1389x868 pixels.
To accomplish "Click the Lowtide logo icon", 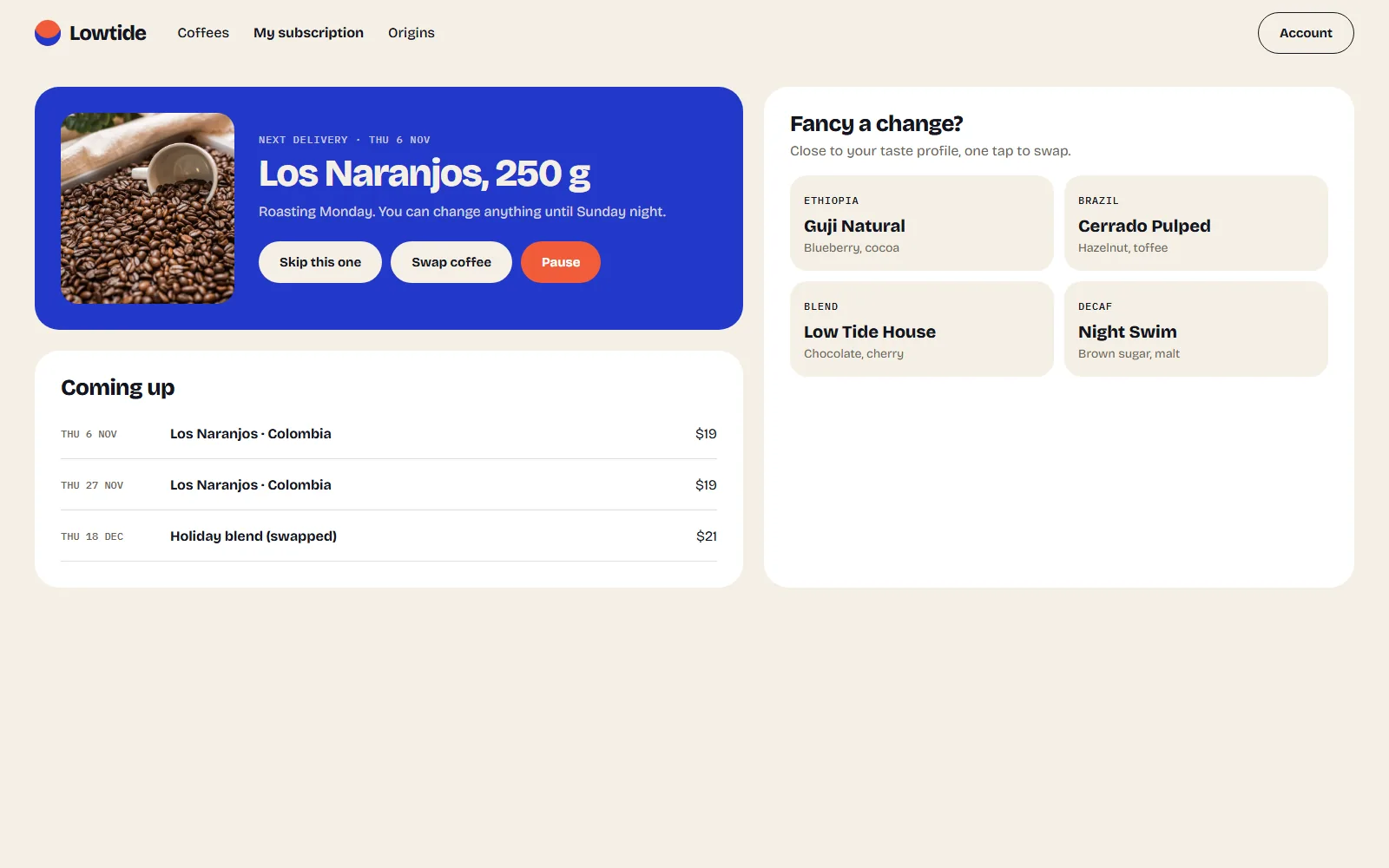I will [48, 33].
